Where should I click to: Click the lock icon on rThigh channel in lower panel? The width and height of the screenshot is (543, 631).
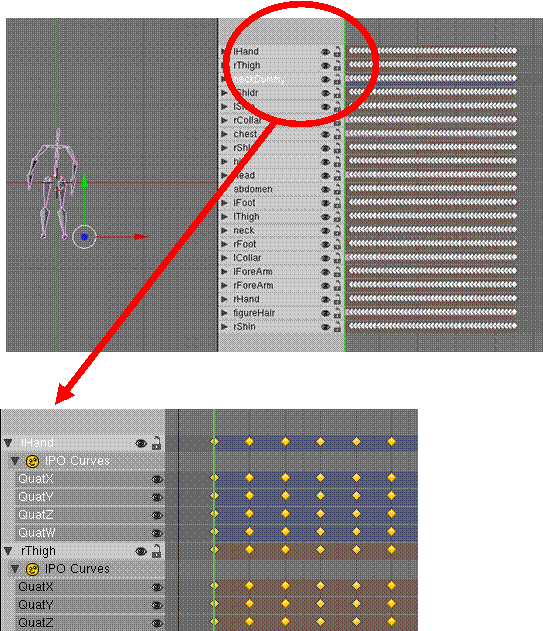pos(156,551)
